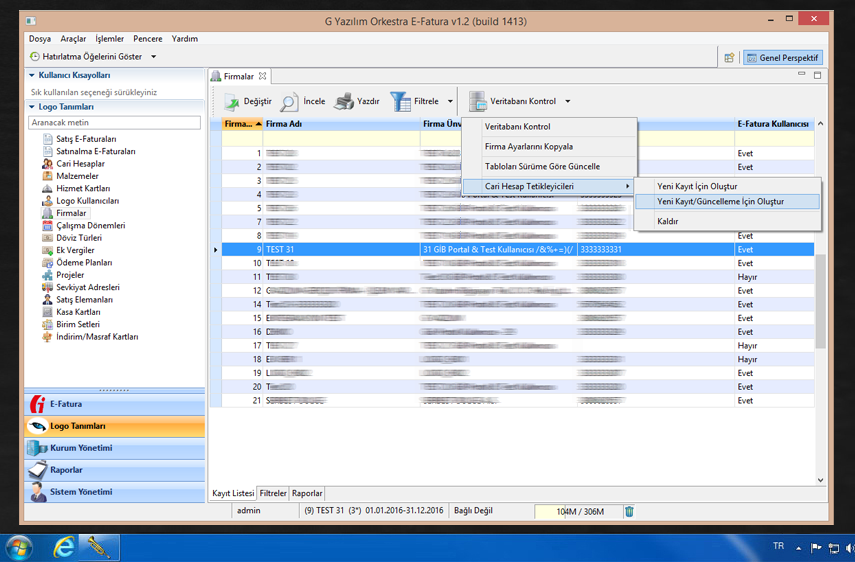
Task: Collapse the Logo Tanımları section
Action: pos(32,107)
